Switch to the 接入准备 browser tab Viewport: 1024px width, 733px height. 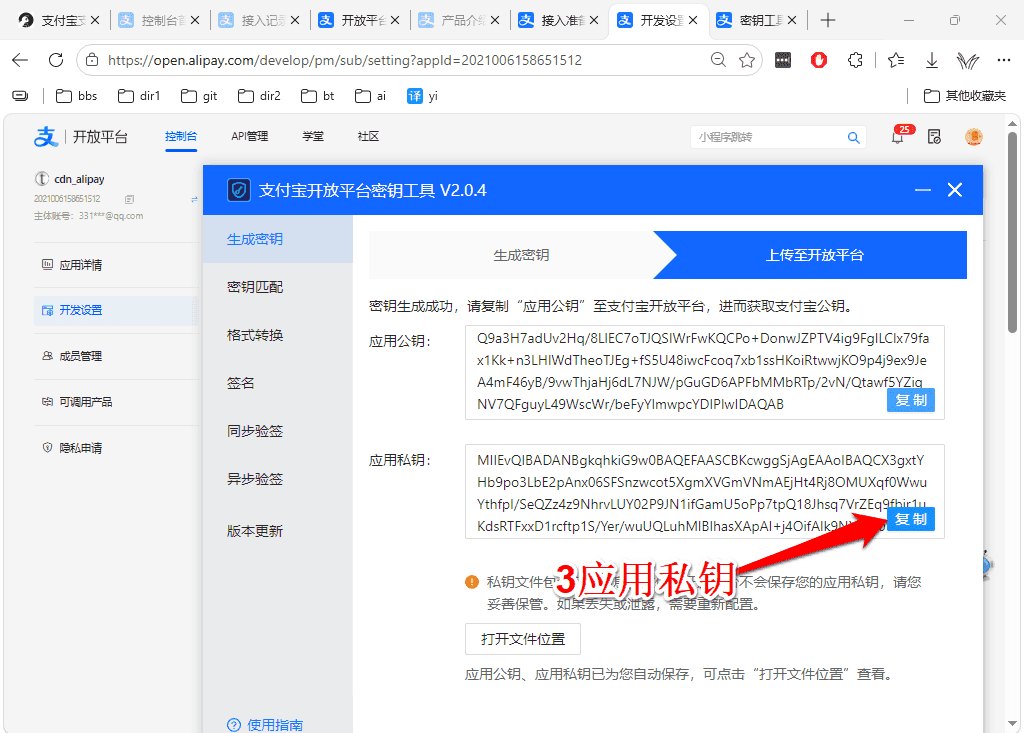(558, 20)
